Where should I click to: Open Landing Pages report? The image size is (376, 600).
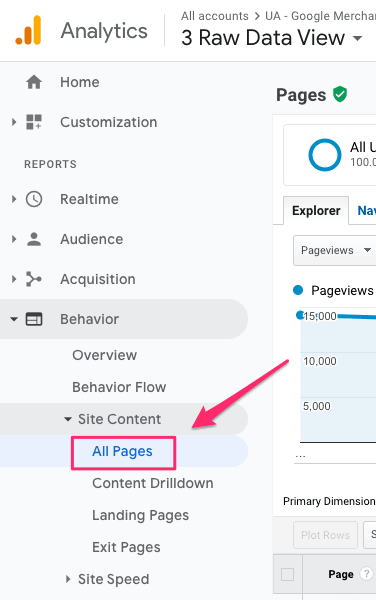[x=140, y=515]
